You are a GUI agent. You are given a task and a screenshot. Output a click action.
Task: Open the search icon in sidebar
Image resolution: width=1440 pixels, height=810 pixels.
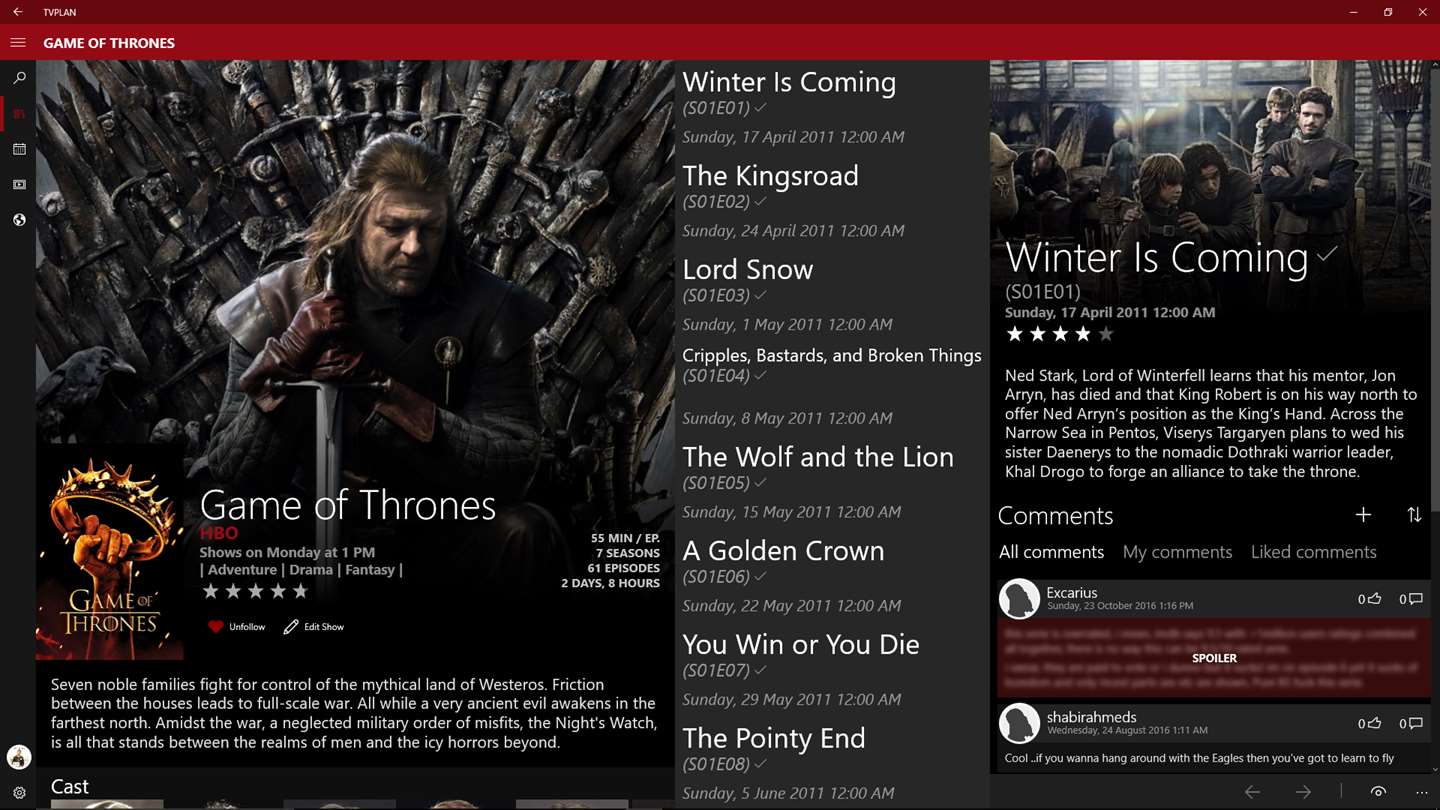[18, 78]
